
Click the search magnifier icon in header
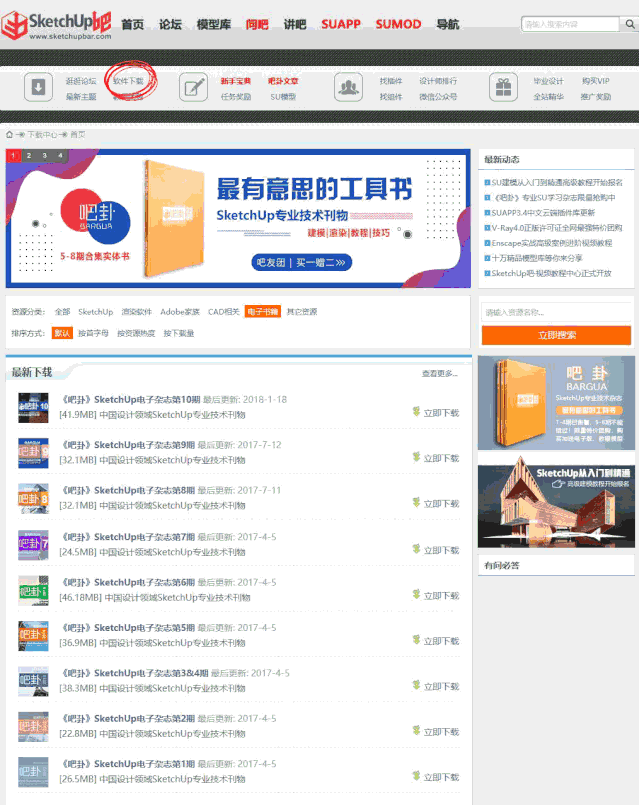tap(627, 24)
